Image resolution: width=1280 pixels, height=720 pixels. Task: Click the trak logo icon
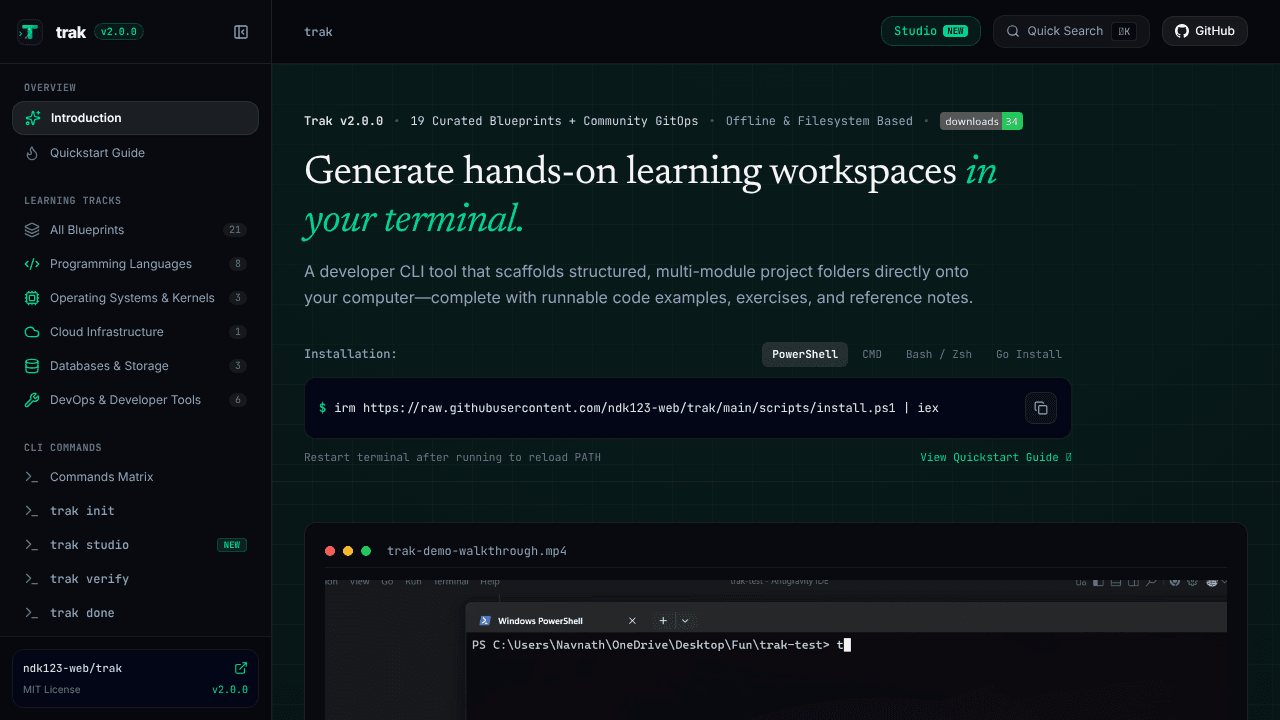[x=30, y=32]
